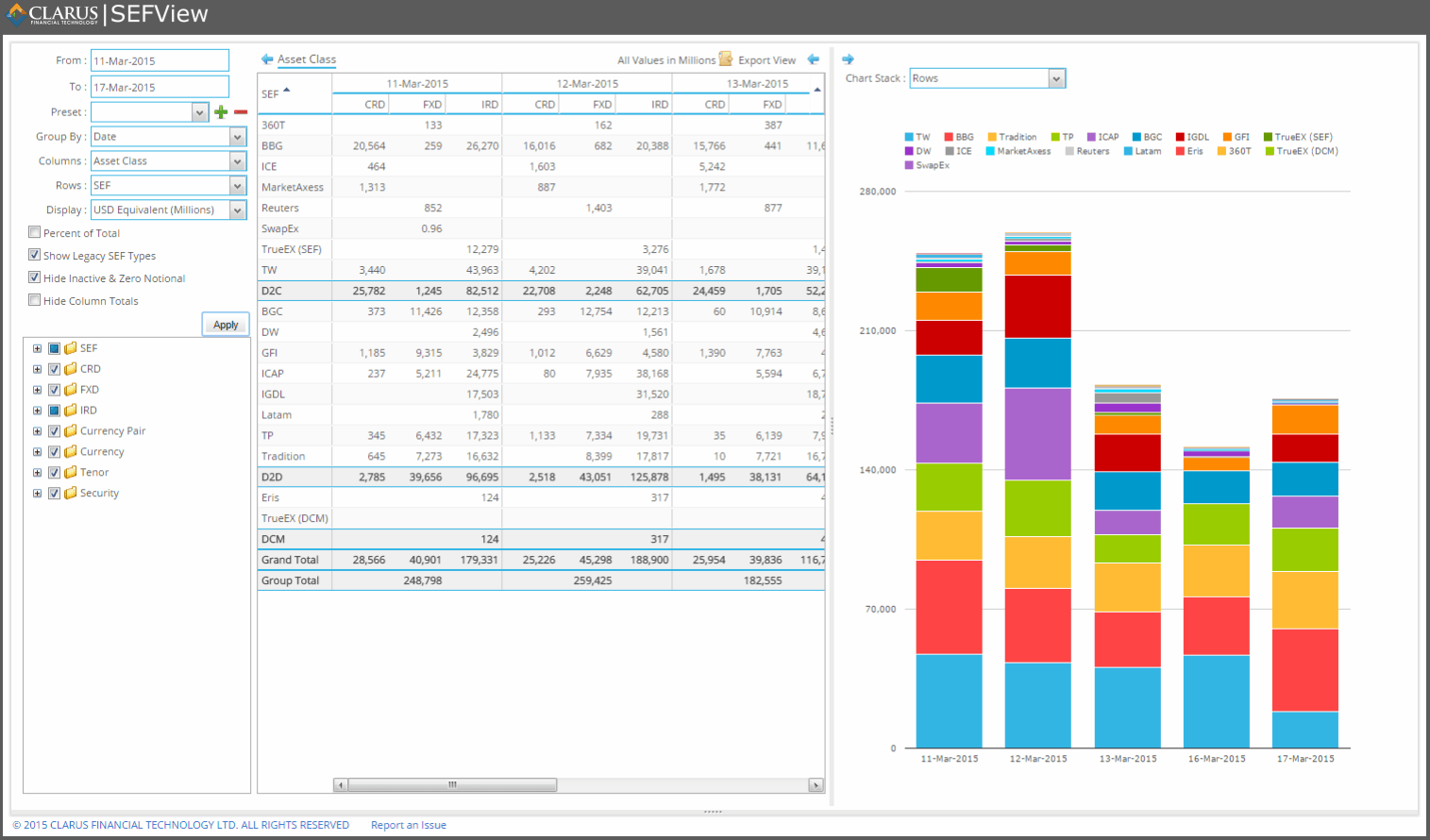Click the 12-Mar-2015 chart bar
This screenshot has height=840, width=1430.
1037,490
